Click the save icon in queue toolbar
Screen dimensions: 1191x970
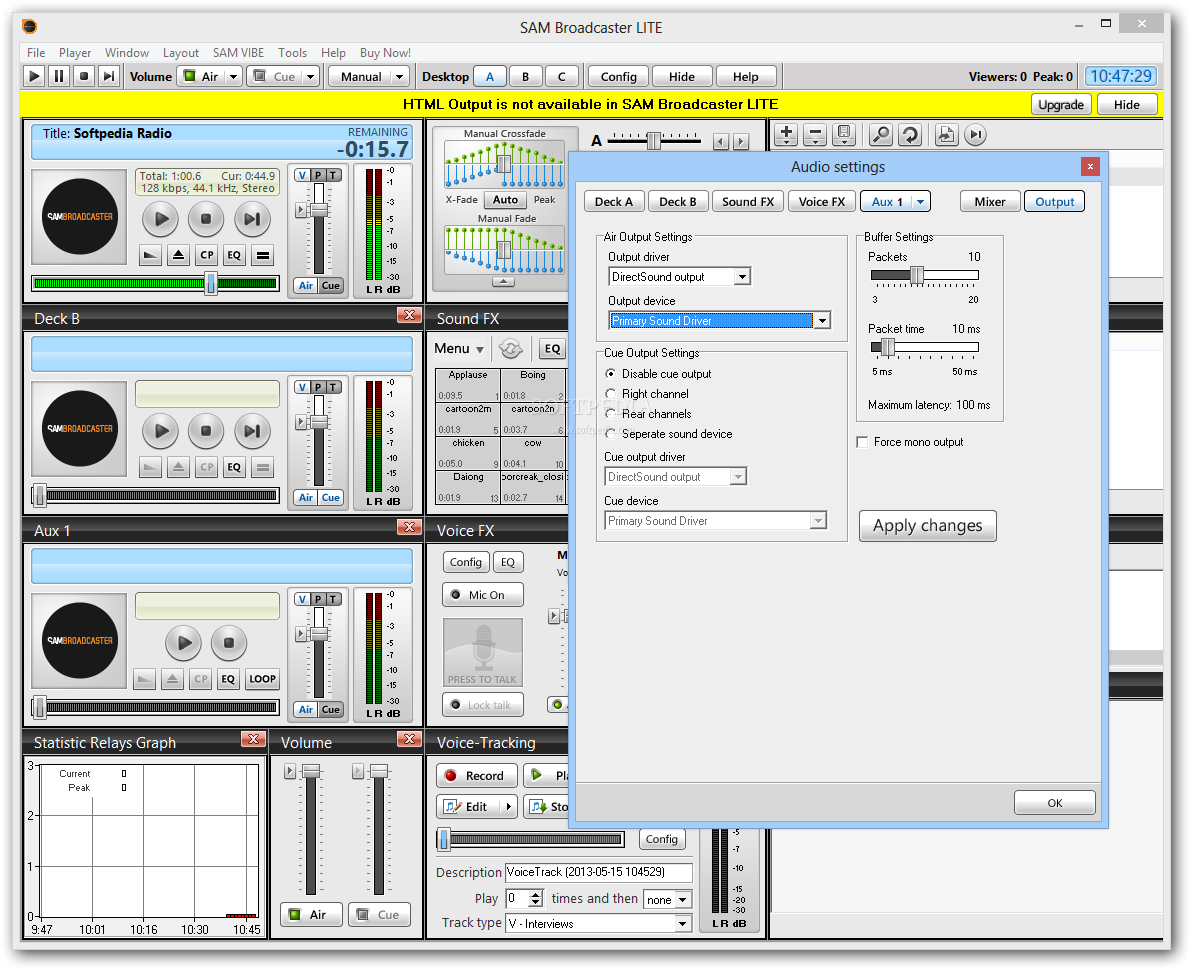[843, 135]
